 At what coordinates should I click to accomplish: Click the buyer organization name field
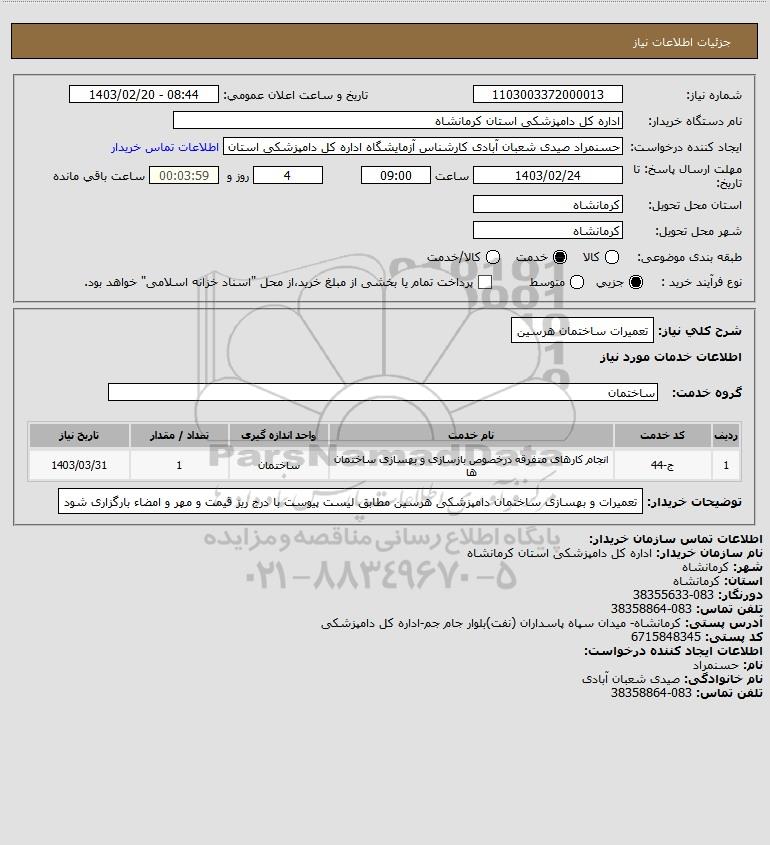click(398, 121)
